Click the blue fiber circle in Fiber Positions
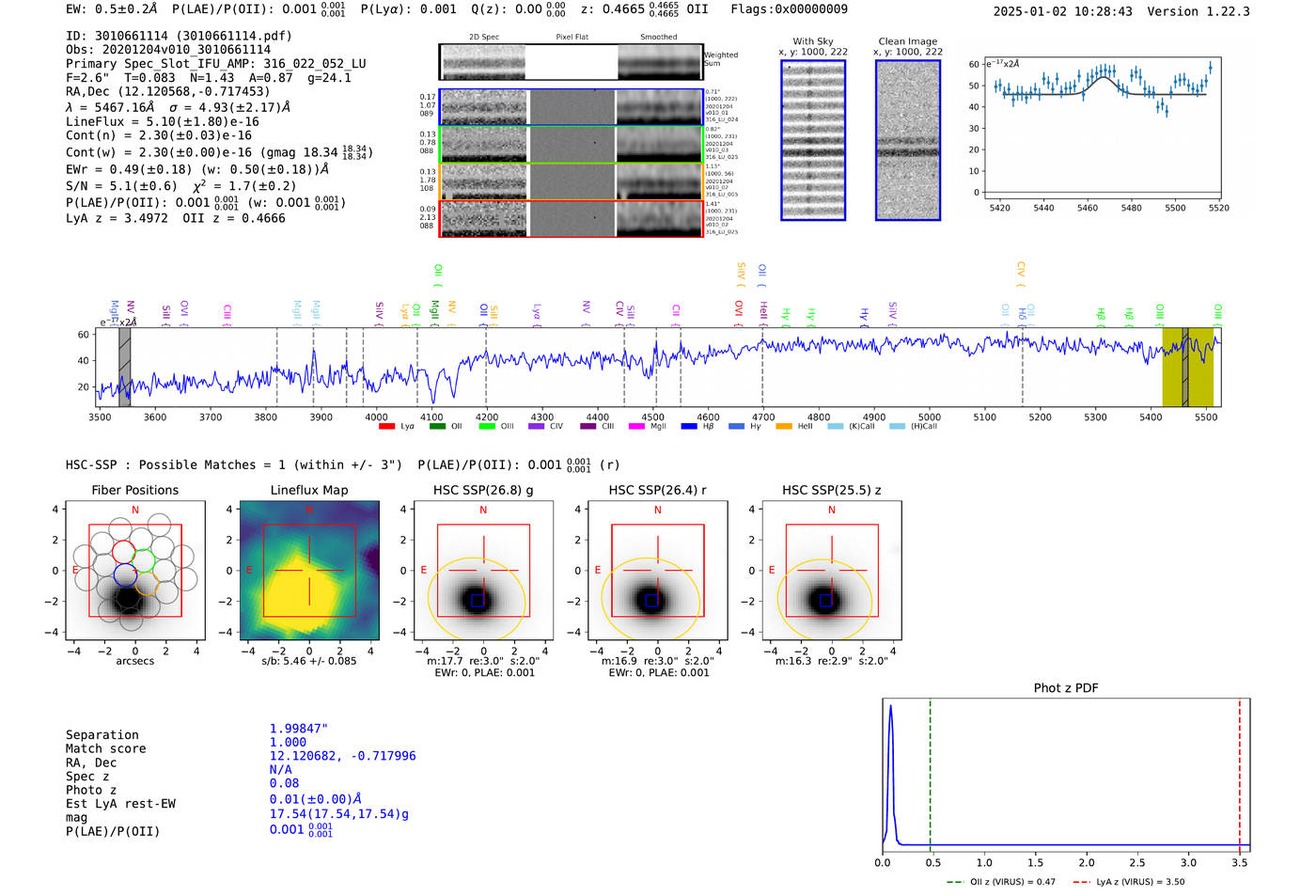The height and width of the screenshot is (896, 1316). 124,574
